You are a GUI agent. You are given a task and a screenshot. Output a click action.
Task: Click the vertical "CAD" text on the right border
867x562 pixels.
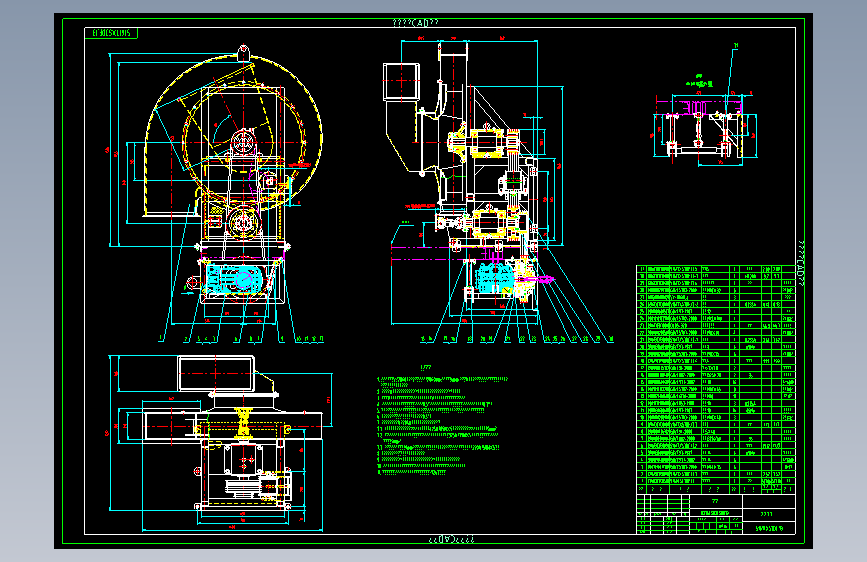(801, 263)
